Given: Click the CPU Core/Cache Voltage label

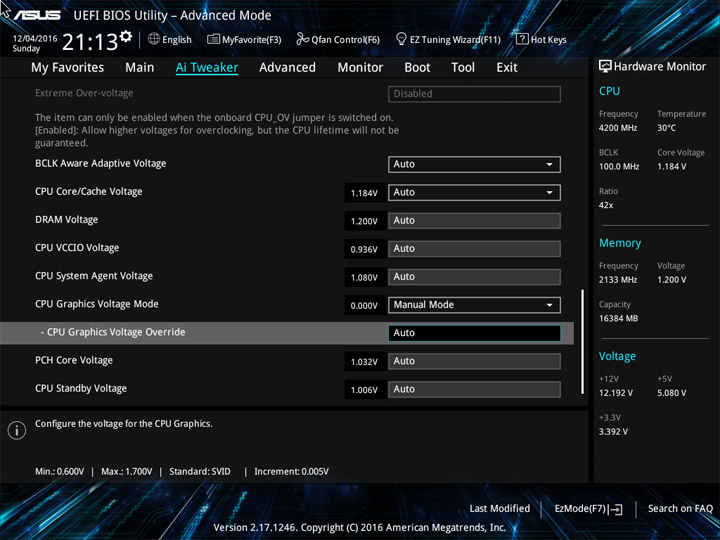Looking at the screenshot, I should coord(89,191).
